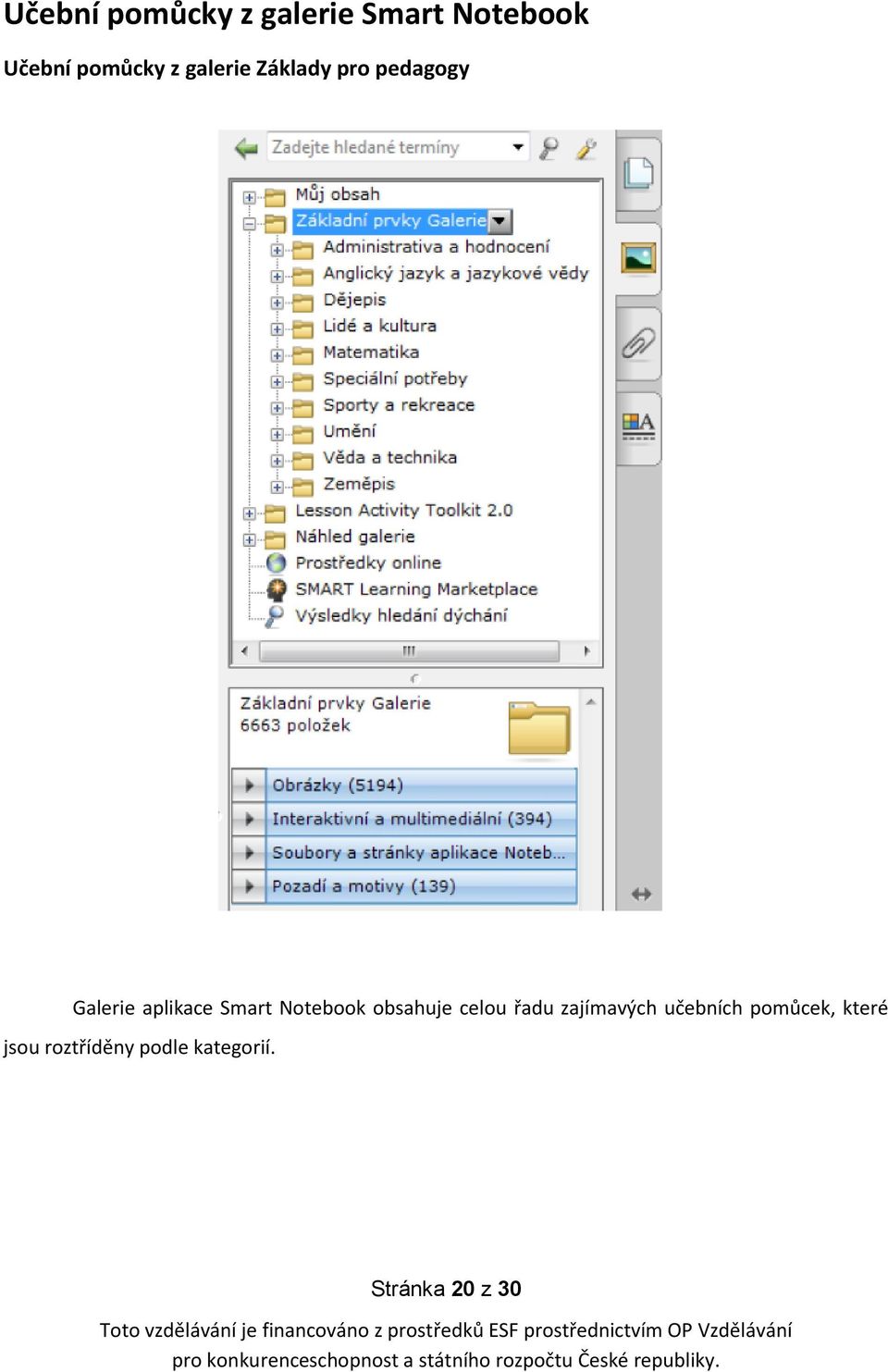Open the Page Sorter tab icon
This screenshot has width=888, height=1372.
(x=638, y=173)
